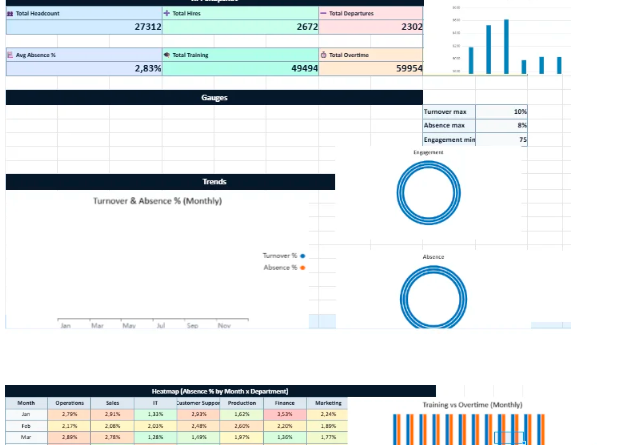Click the orange Absence % legend marker
The width and height of the screenshot is (617, 445).
click(302, 267)
